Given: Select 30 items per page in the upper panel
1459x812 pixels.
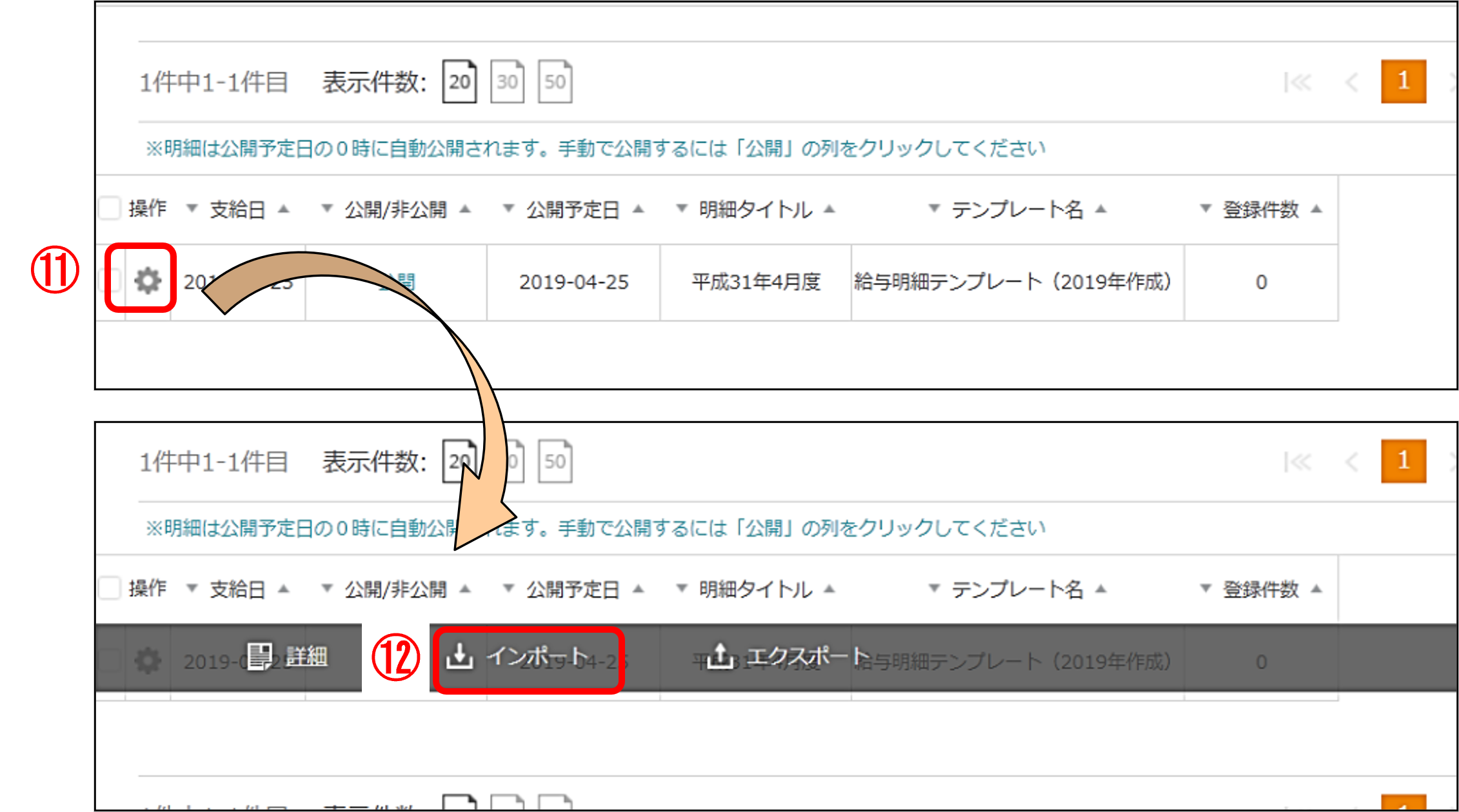Looking at the screenshot, I should (507, 82).
